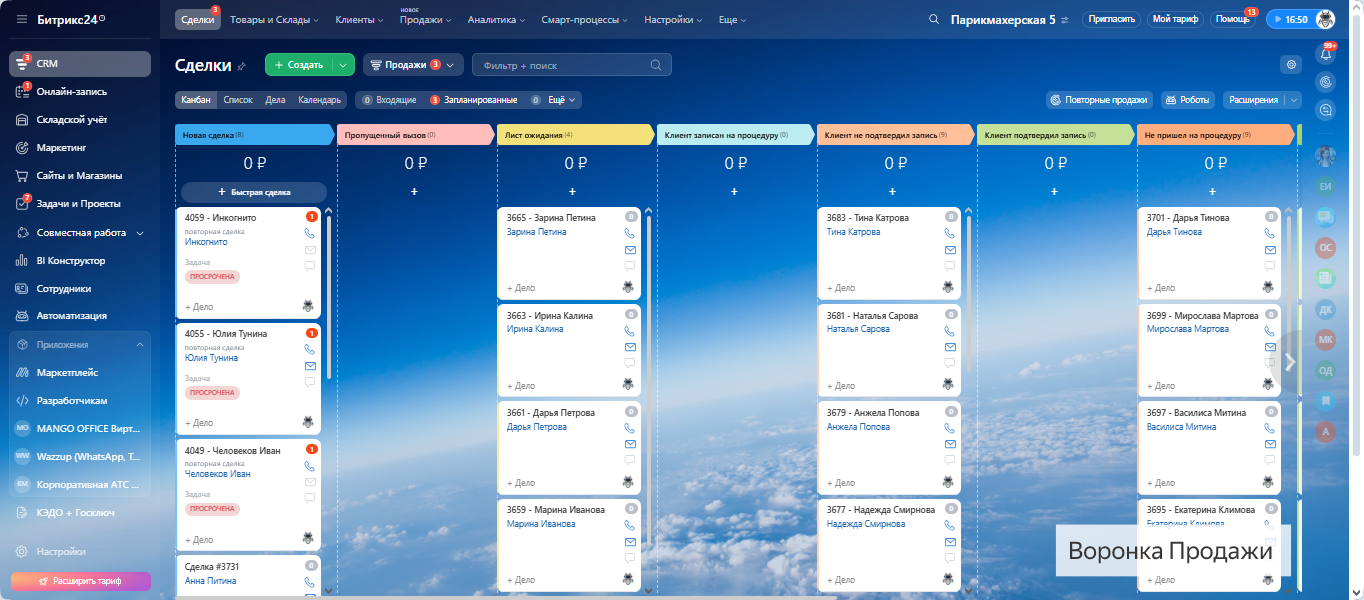This screenshot has height=600, width=1364.
Task: Collapse the Приложения sidebar section
Action: (x=139, y=344)
